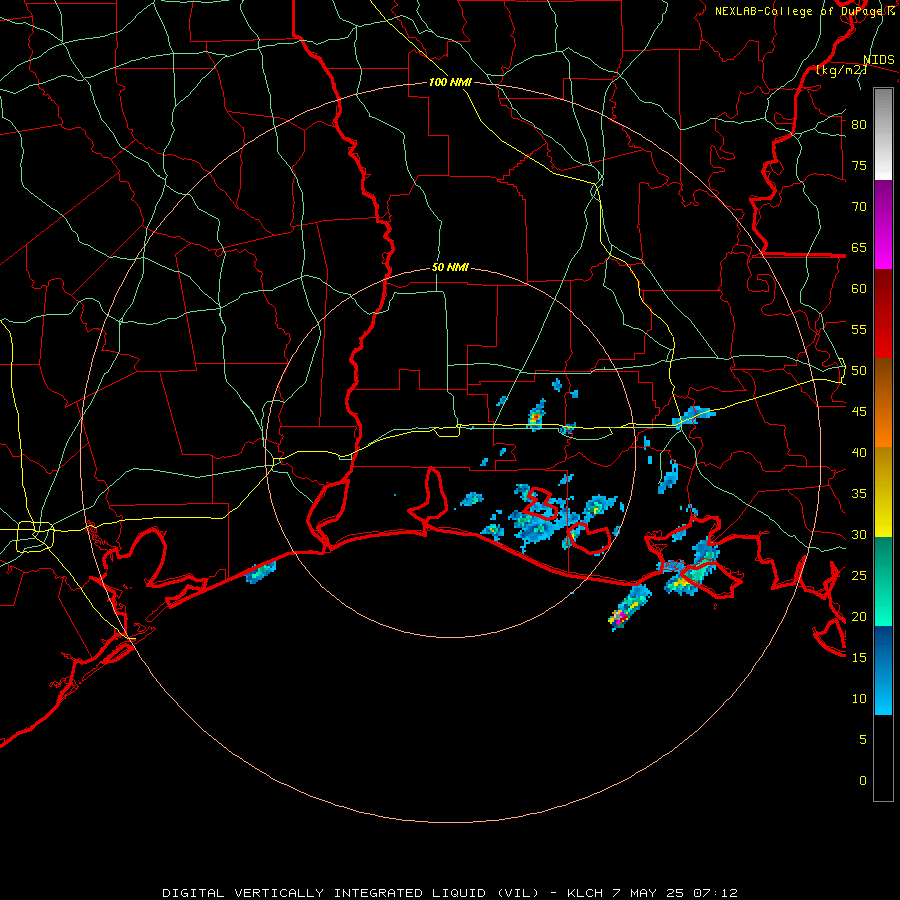The image size is (900, 900).
Task: Click the 40 scale value
Action: tap(859, 452)
